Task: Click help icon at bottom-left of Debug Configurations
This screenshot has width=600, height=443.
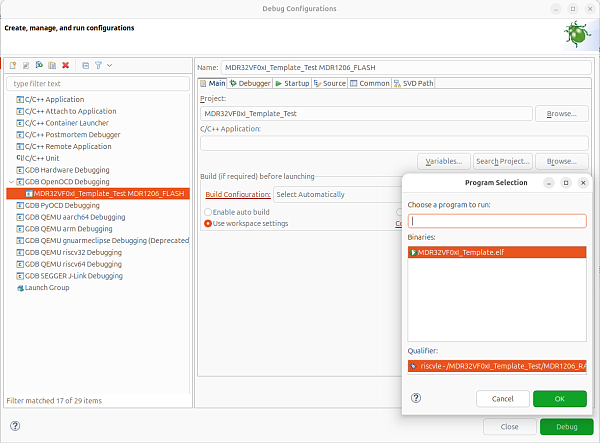Action: click(15, 426)
